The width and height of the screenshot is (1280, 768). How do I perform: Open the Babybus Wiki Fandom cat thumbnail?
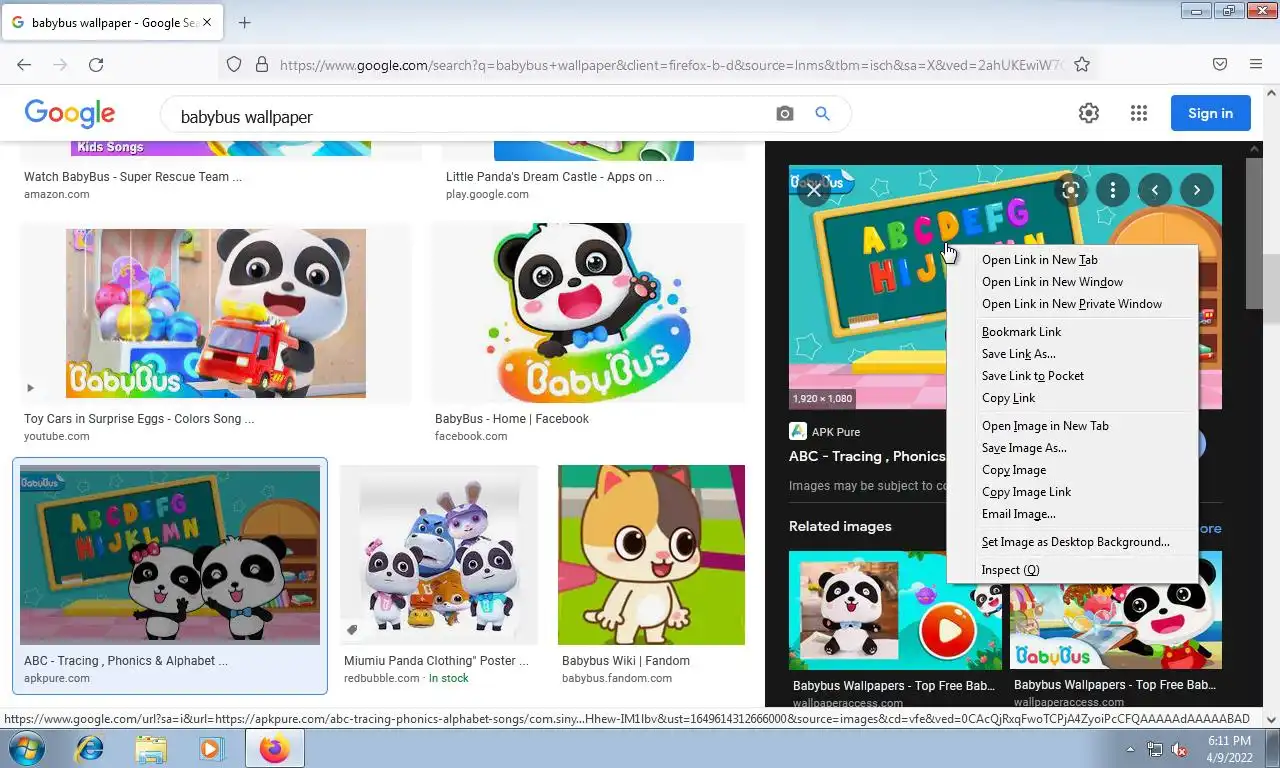pyautogui.click(x=651, y=555)
